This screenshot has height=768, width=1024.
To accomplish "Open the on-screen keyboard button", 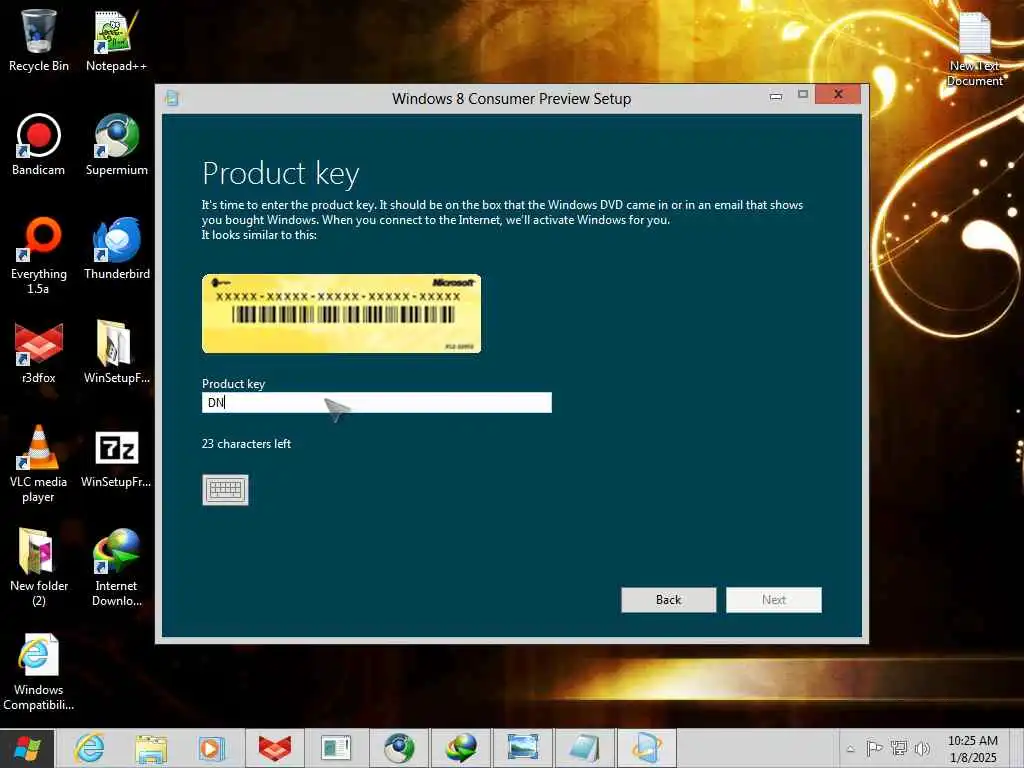I will pos(225,490).
